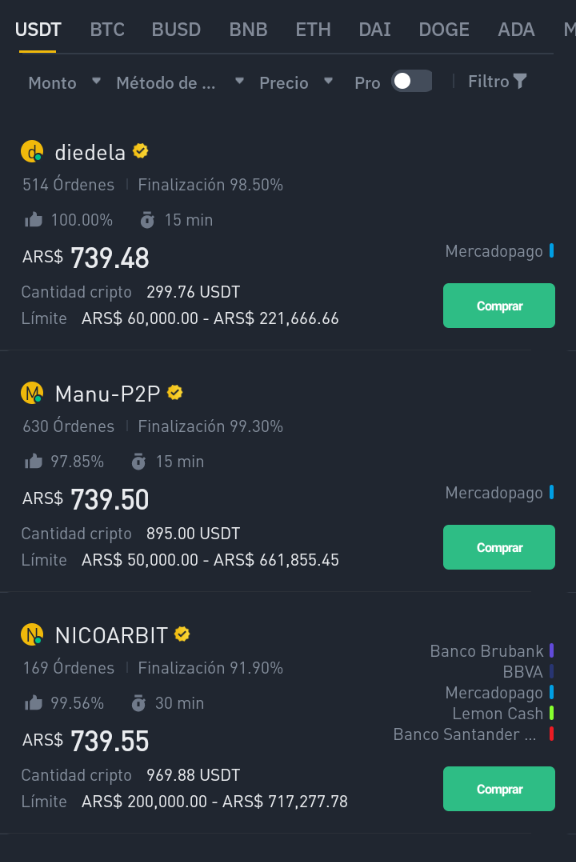Open the Monto dropdown
Viewport: 576px width, 862px height.
[x=65, y=82]
